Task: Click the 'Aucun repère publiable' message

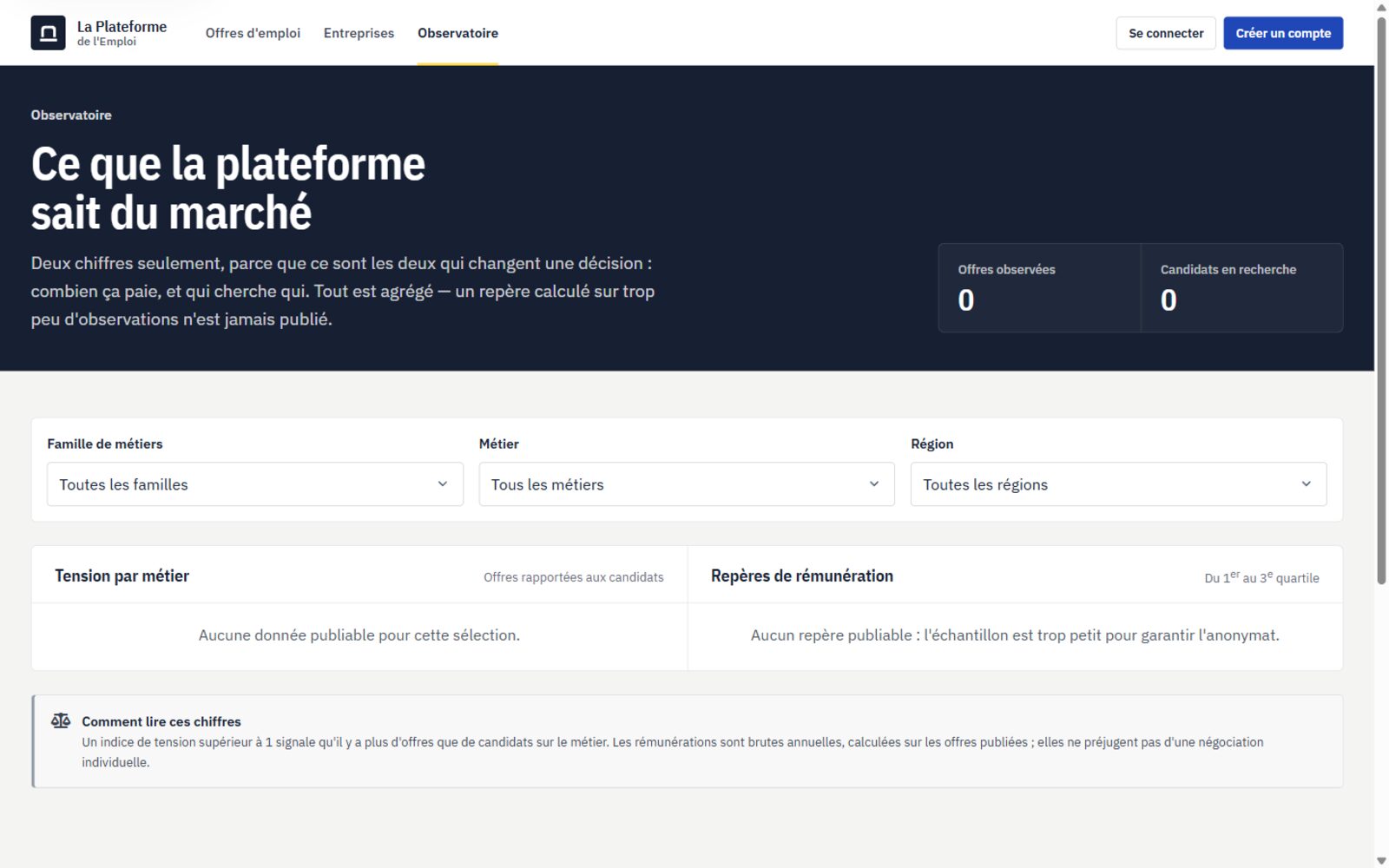Action: point(1015,635)
